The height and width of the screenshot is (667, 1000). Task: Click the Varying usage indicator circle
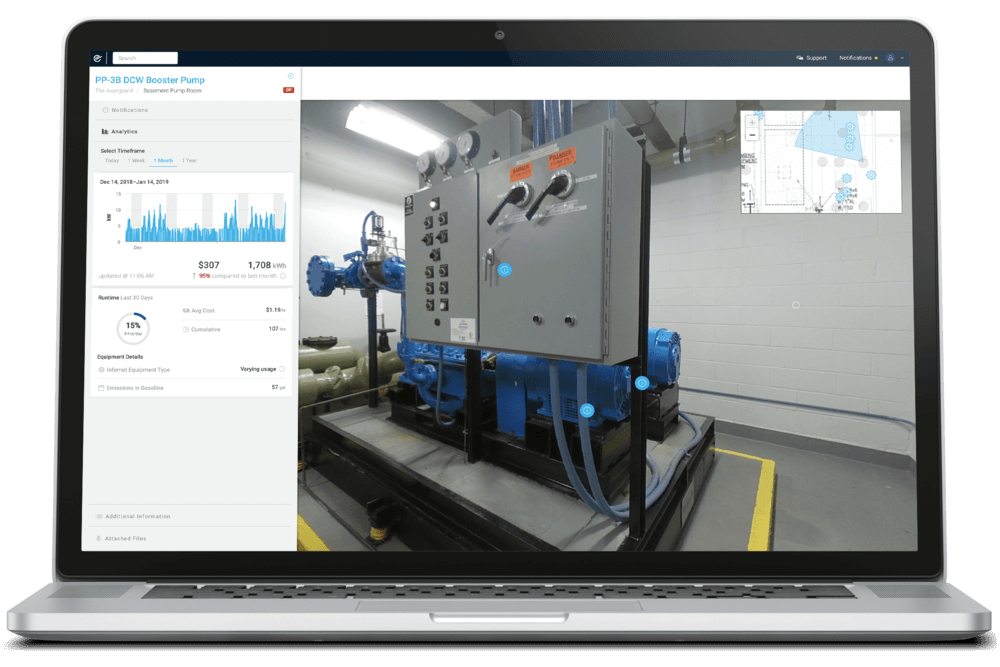pyautogui.click(x=282, y=369)
